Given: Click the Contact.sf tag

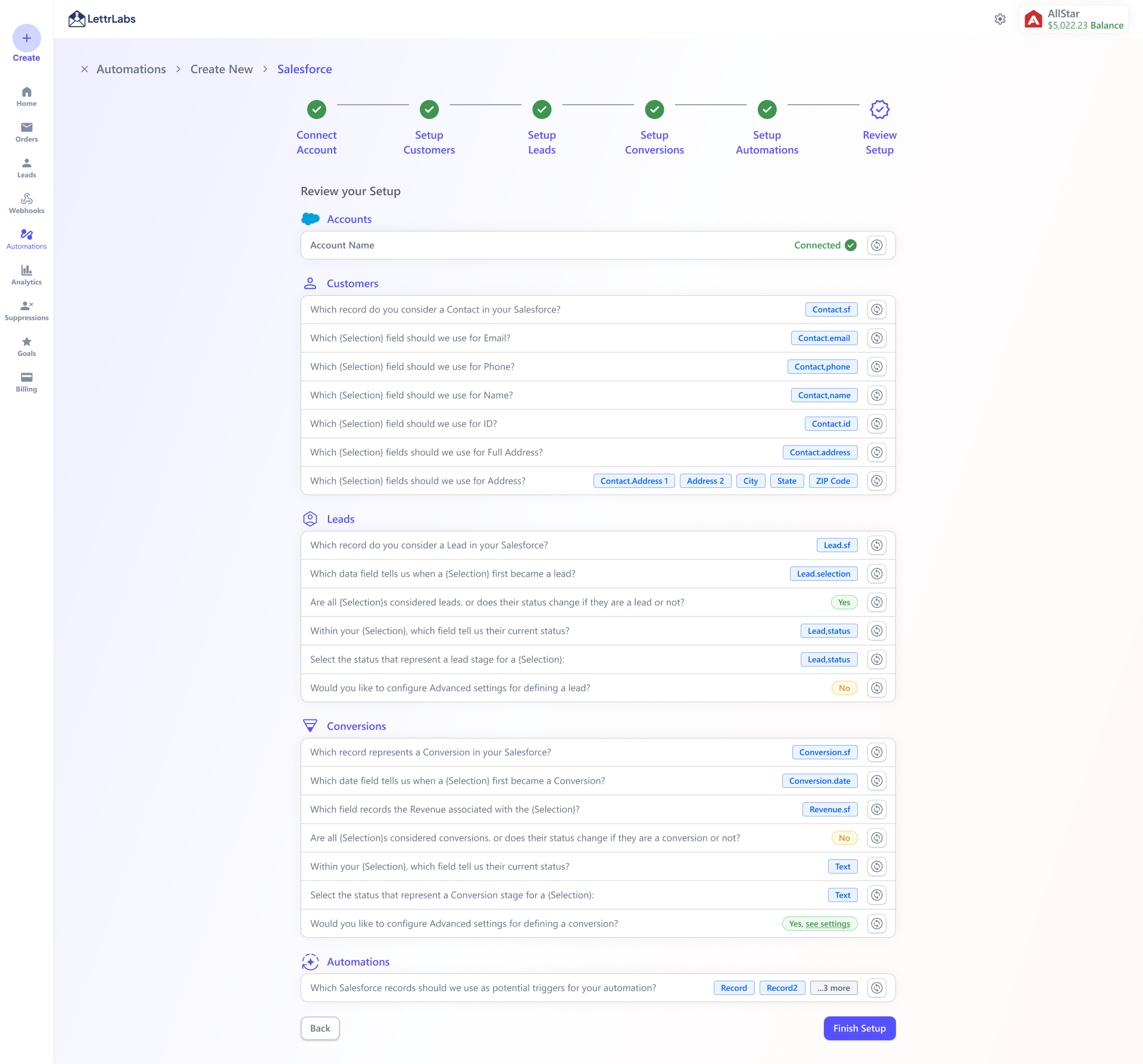Looking at the screenshot, I should 831,309.
